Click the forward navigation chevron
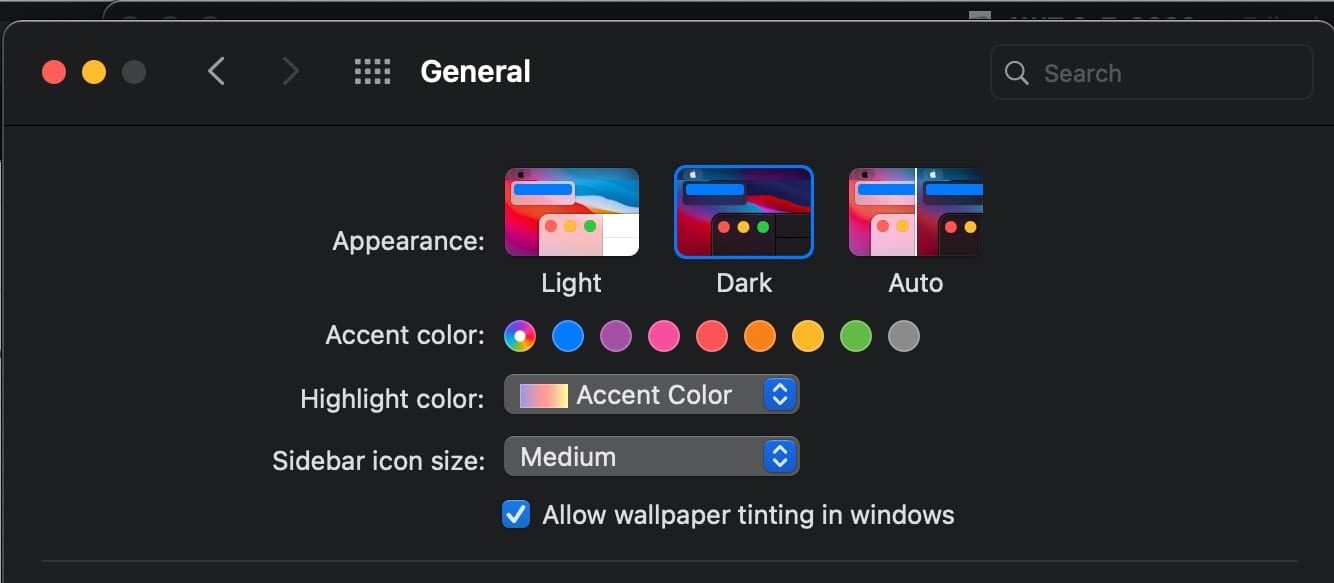The height and width of the screenshot is (583, 1334). click(290, 72)
